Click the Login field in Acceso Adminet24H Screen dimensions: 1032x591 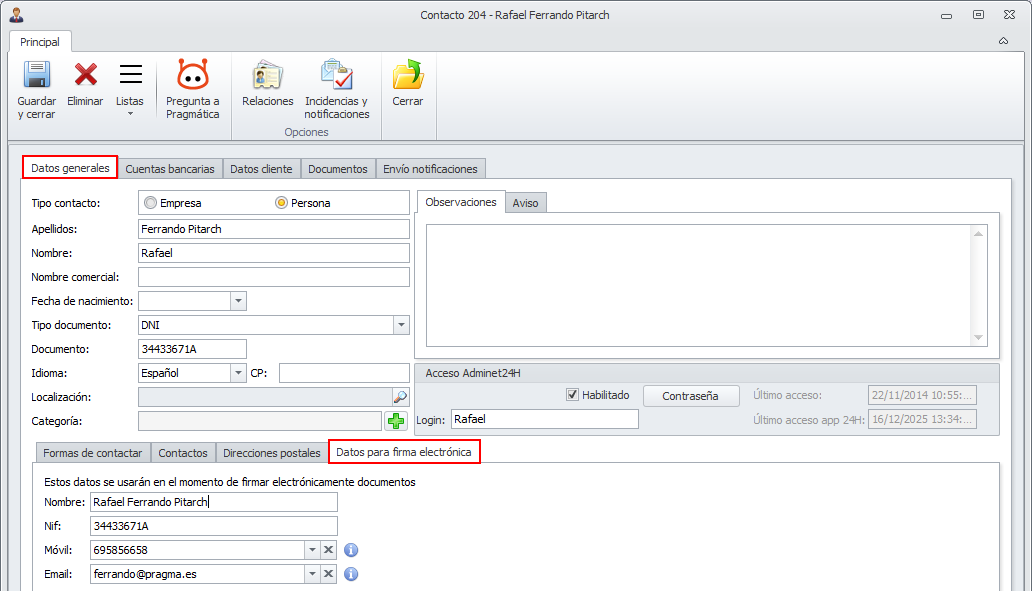pyautogui.click(x=545, y=419)
